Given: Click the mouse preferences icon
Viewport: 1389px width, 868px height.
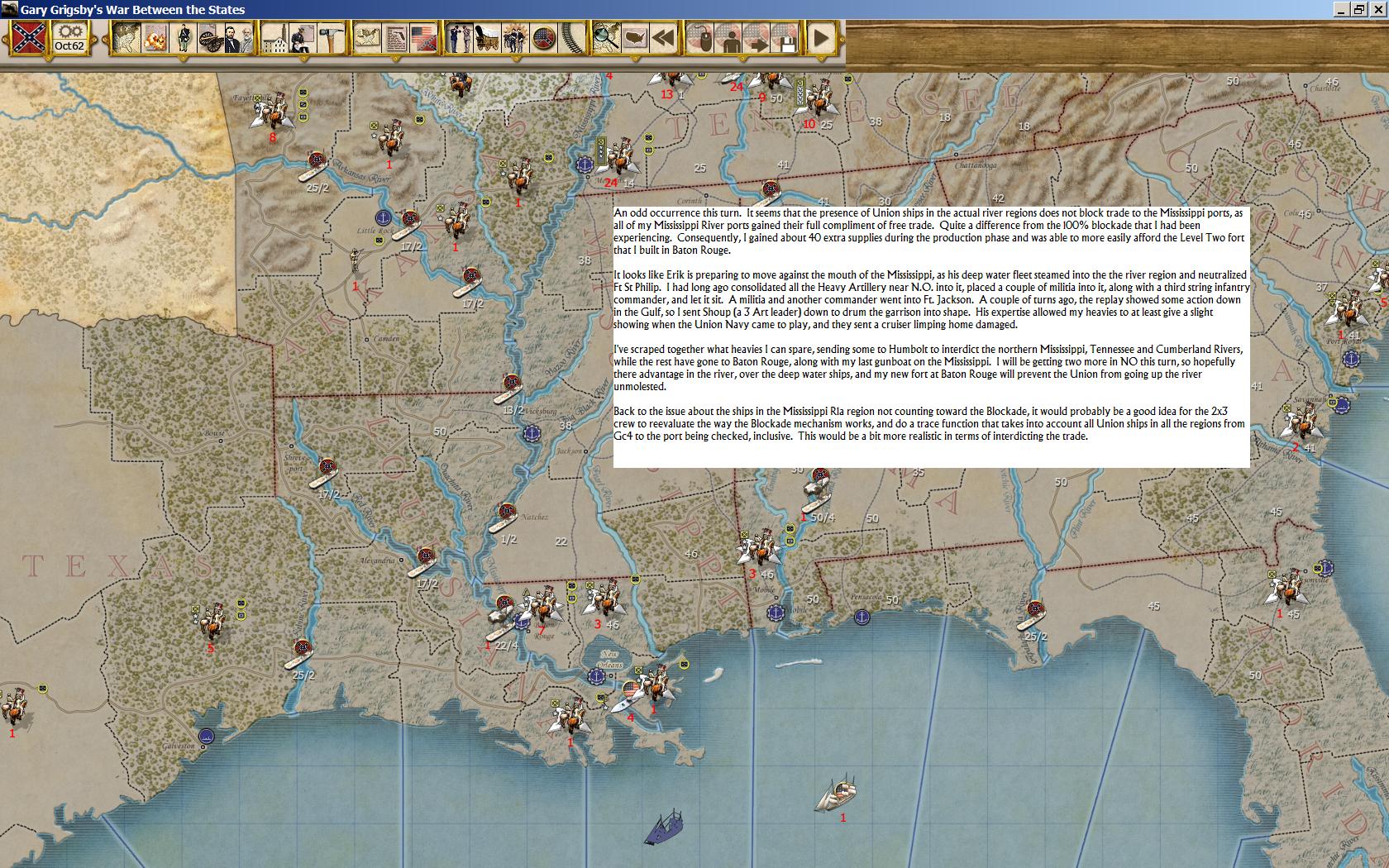Looking at the screenshot, I should tap(701, 38).
